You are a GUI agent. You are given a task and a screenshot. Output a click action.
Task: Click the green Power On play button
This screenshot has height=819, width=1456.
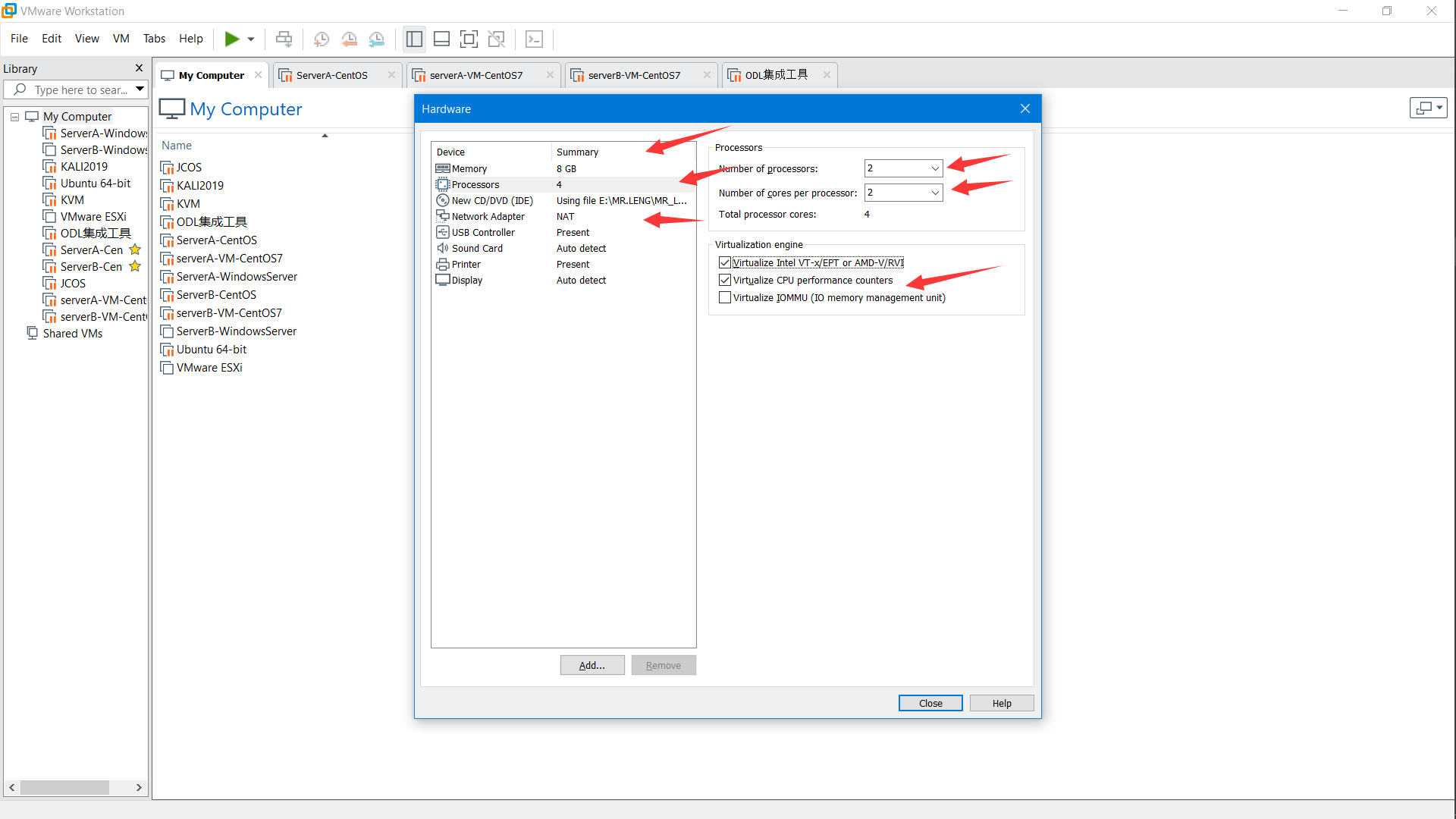[x=232, y=39]
